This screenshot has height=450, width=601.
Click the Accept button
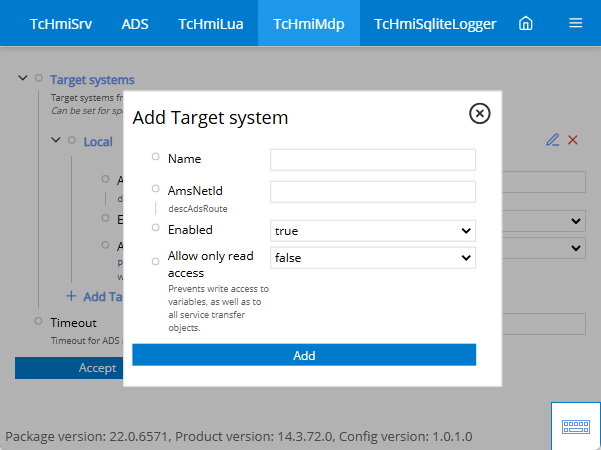(x=69, y=368)
